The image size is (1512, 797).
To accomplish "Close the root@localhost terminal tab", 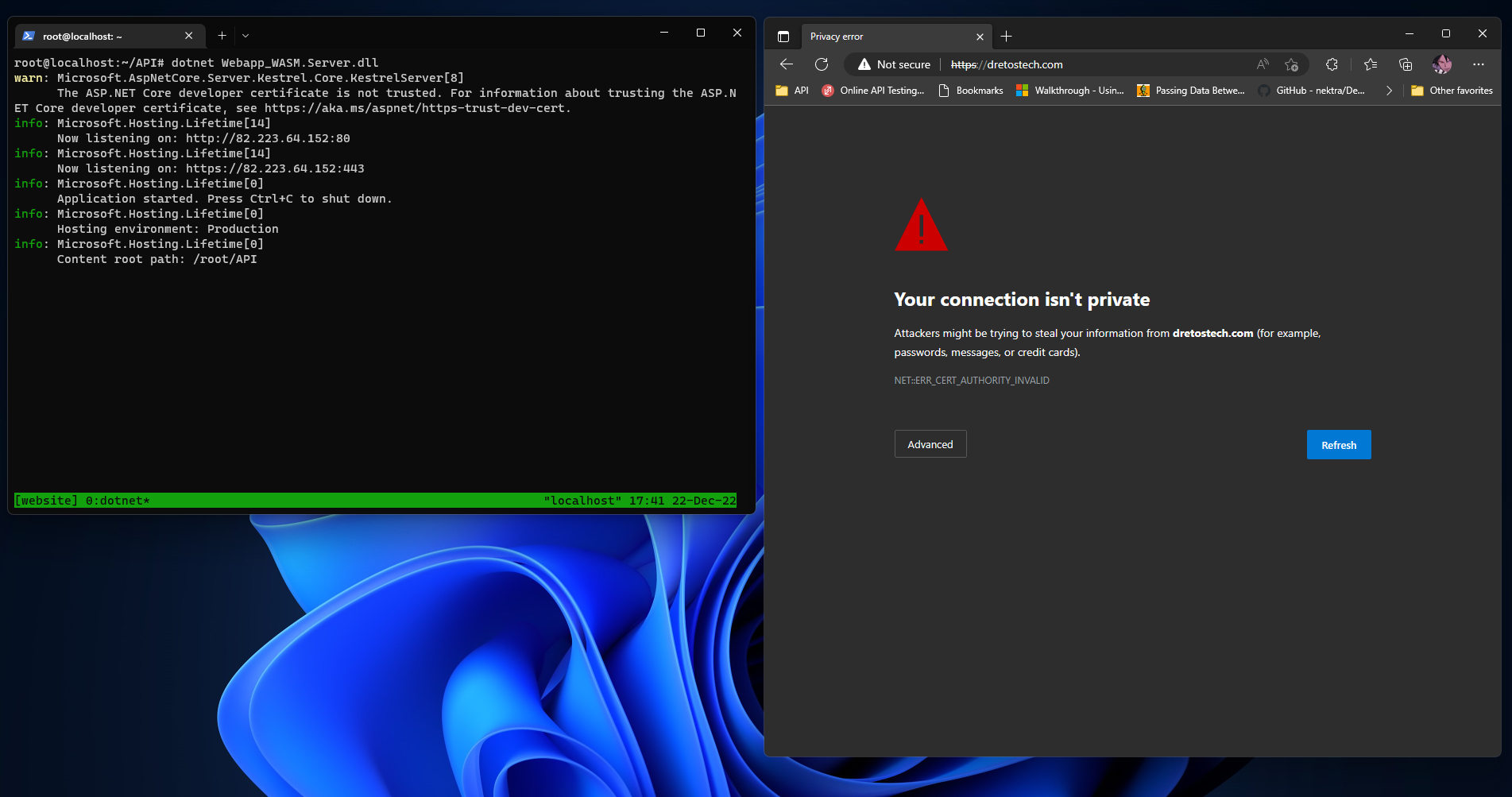I will 188,36.
